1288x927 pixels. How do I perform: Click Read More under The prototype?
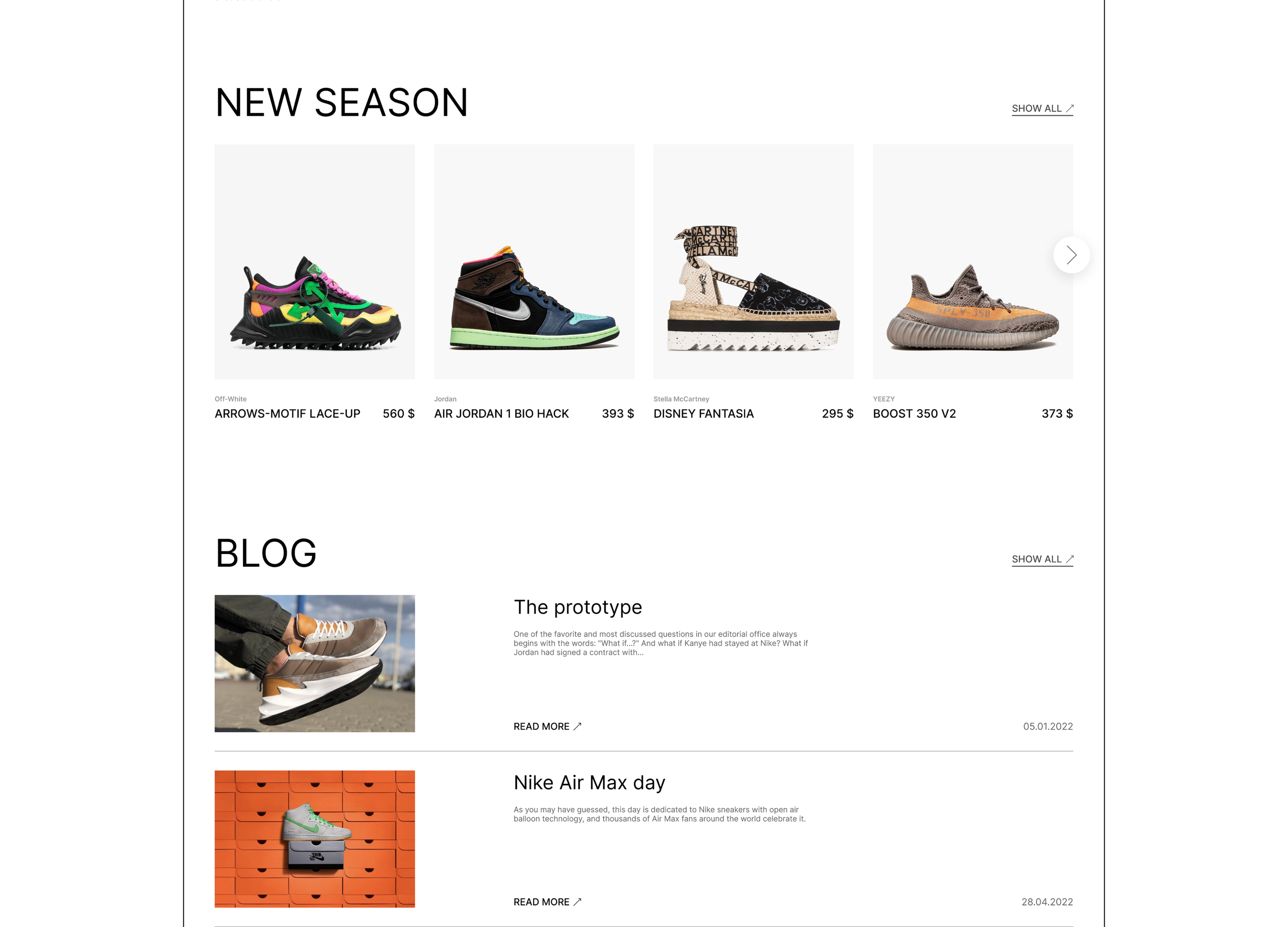547,726
